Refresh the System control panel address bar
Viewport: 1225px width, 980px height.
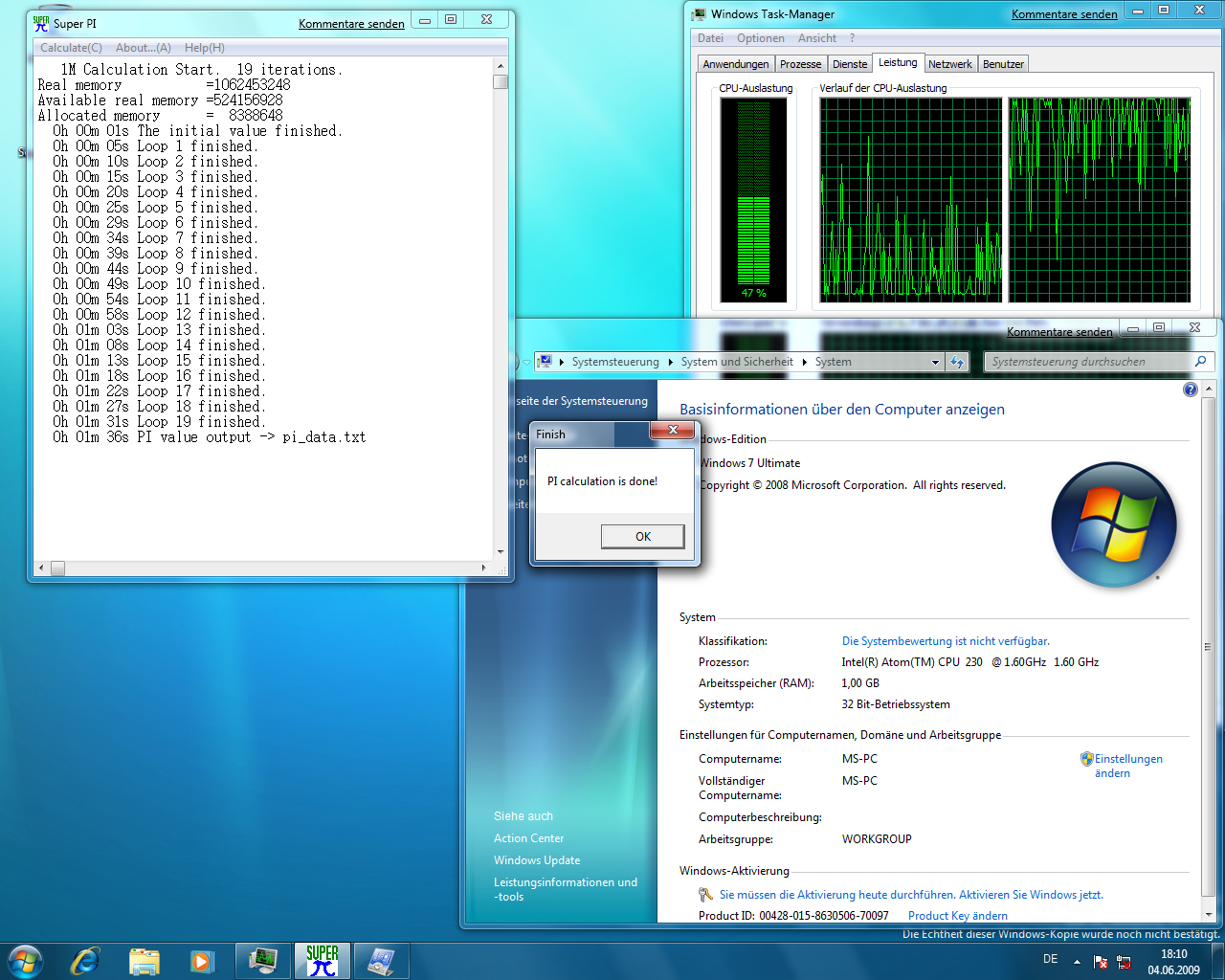[x=957, y=362]
